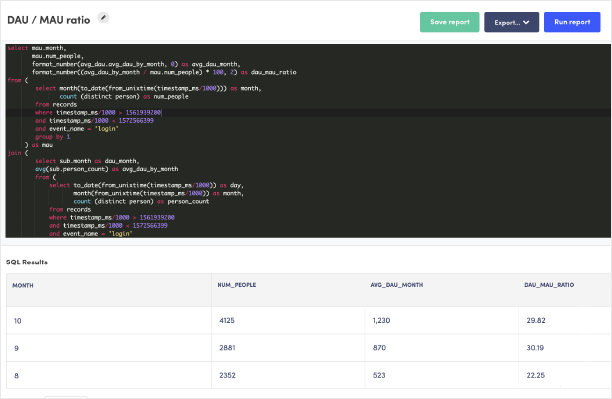Viewport: 612px width, 399px height.
Task: Click the DAU / MAU ratio title
Action: [x=49, y=20]
